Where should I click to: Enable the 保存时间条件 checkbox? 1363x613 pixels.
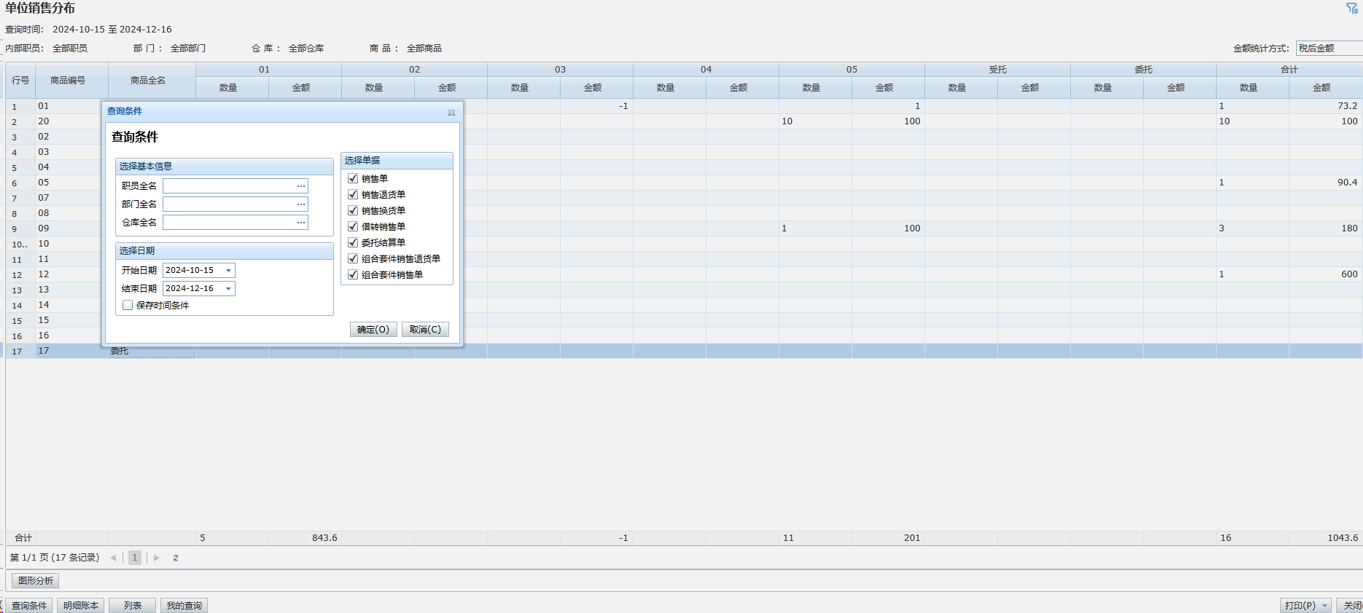pyautogui.click(x=128, y=305)
